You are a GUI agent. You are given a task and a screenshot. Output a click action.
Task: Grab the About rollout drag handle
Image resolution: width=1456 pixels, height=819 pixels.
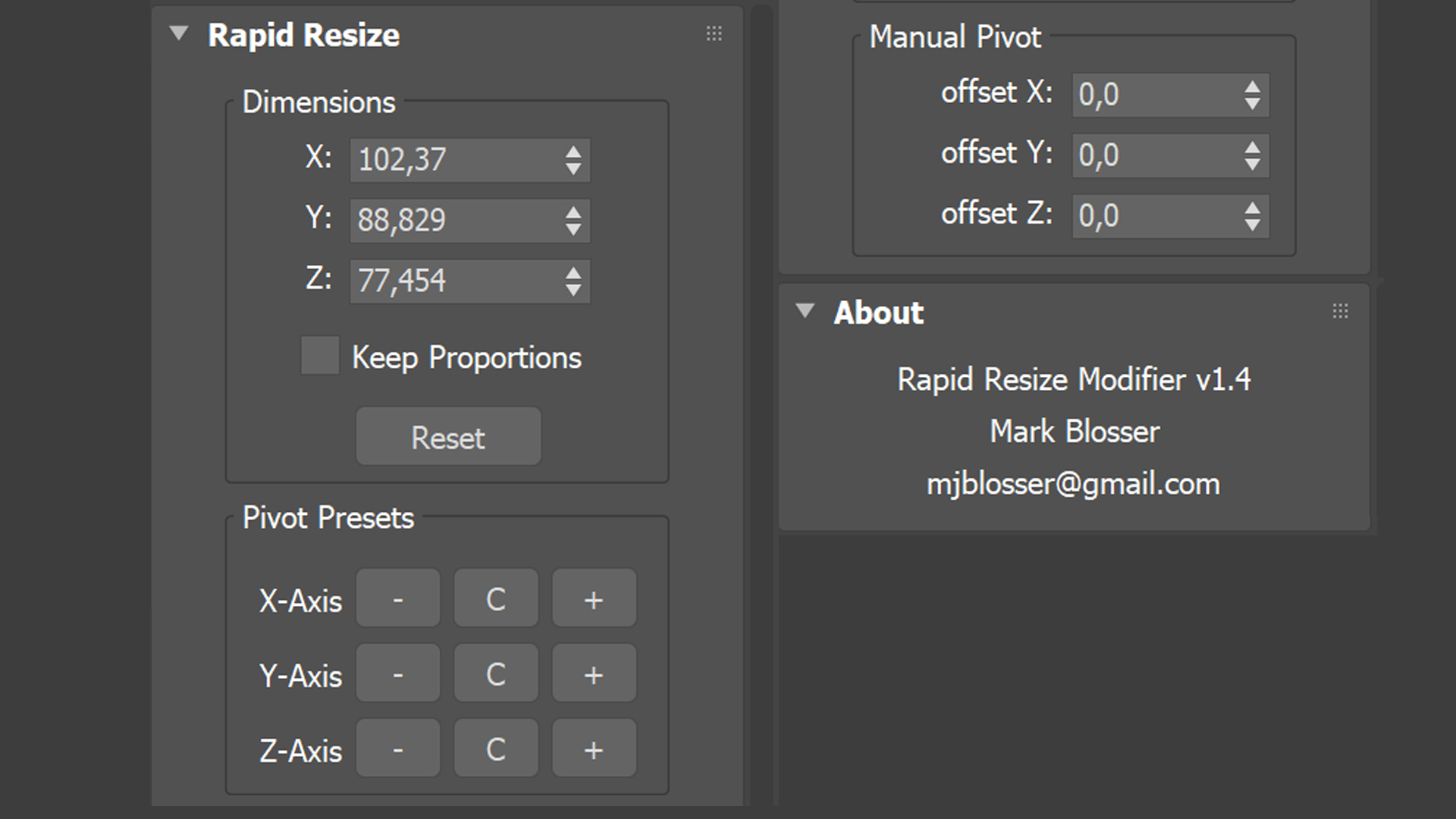(1340, 311)
